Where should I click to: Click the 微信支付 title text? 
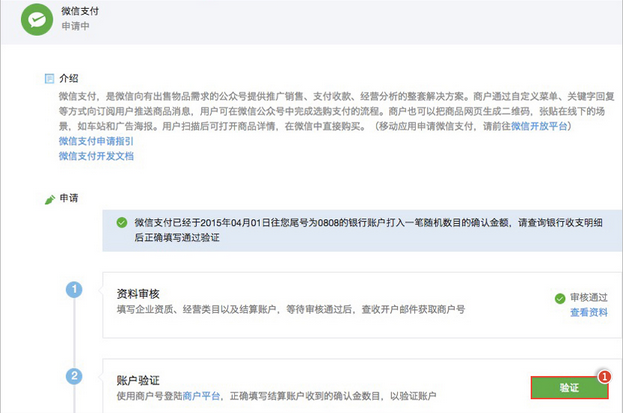tap(80, 11)
